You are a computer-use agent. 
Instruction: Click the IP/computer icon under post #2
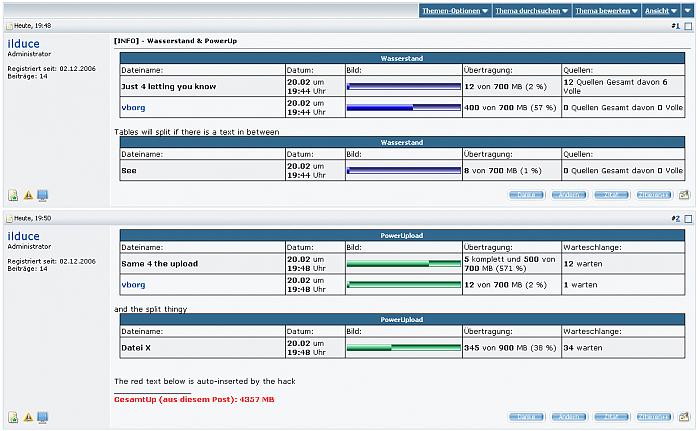43,417
